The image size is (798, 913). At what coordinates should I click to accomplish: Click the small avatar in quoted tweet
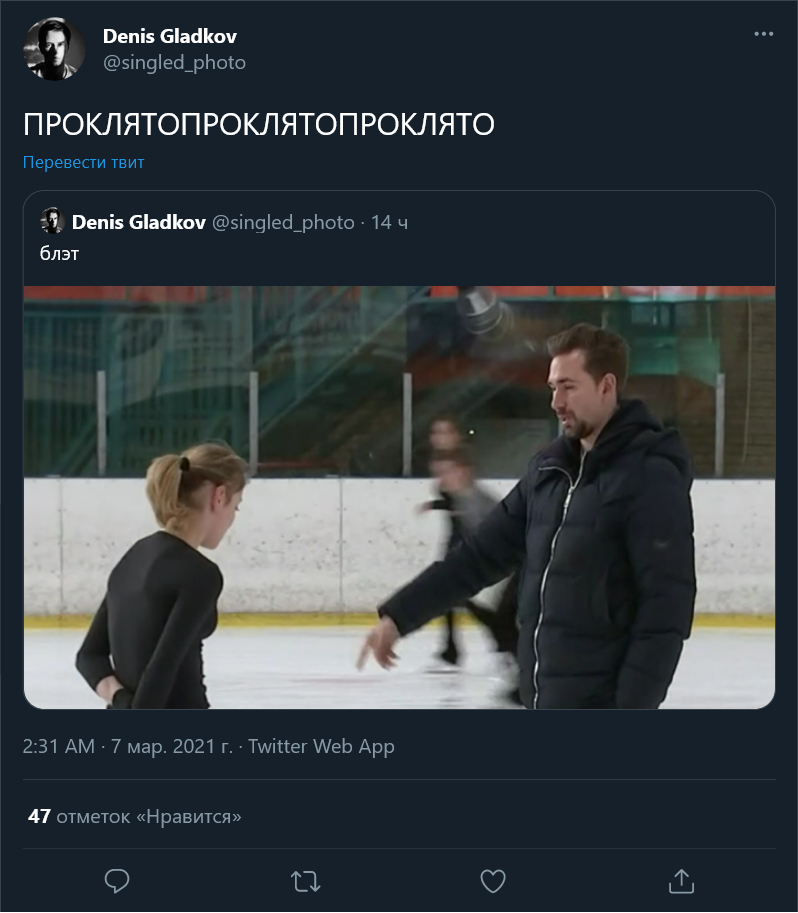(52, 221)
